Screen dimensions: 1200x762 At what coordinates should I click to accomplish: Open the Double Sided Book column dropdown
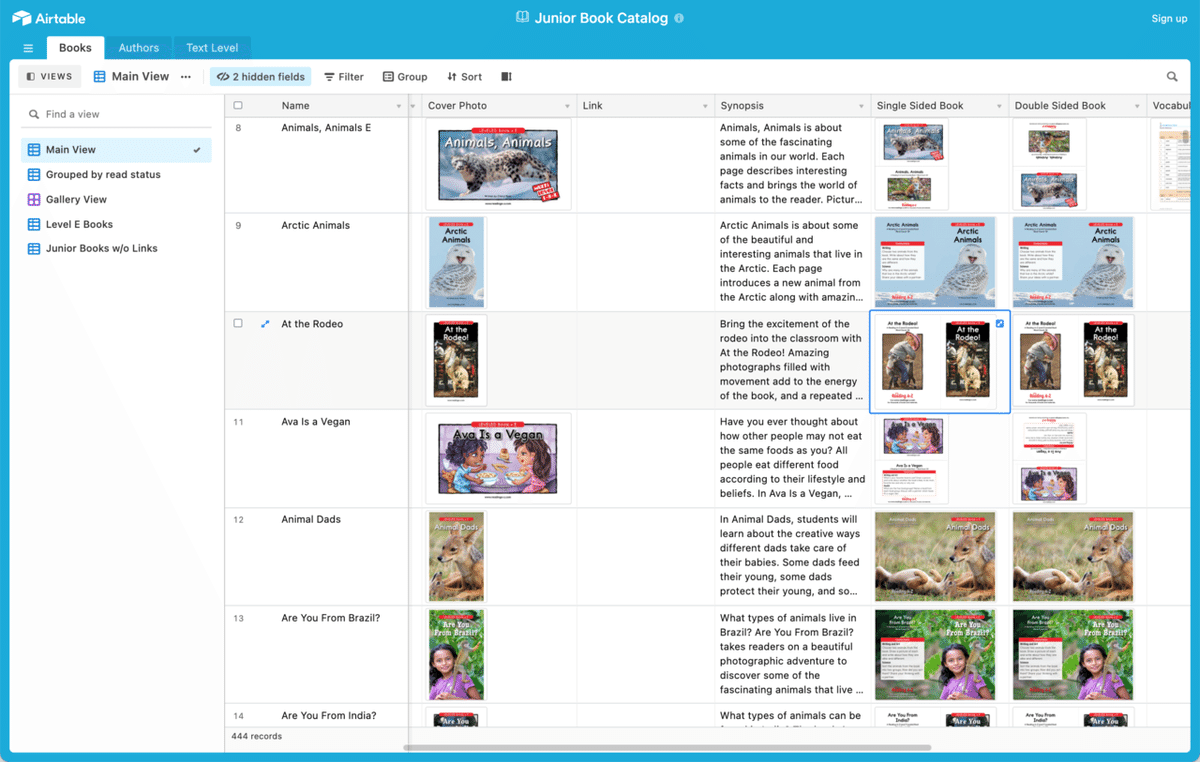[1137, 106]
